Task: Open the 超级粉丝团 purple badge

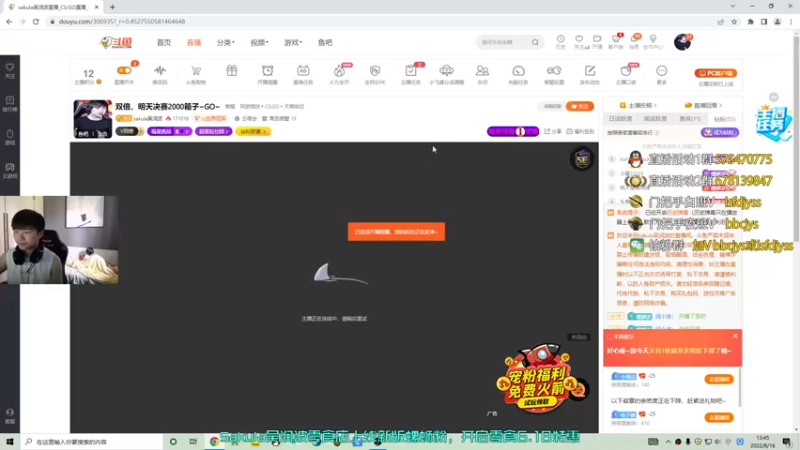Action: 213,131
